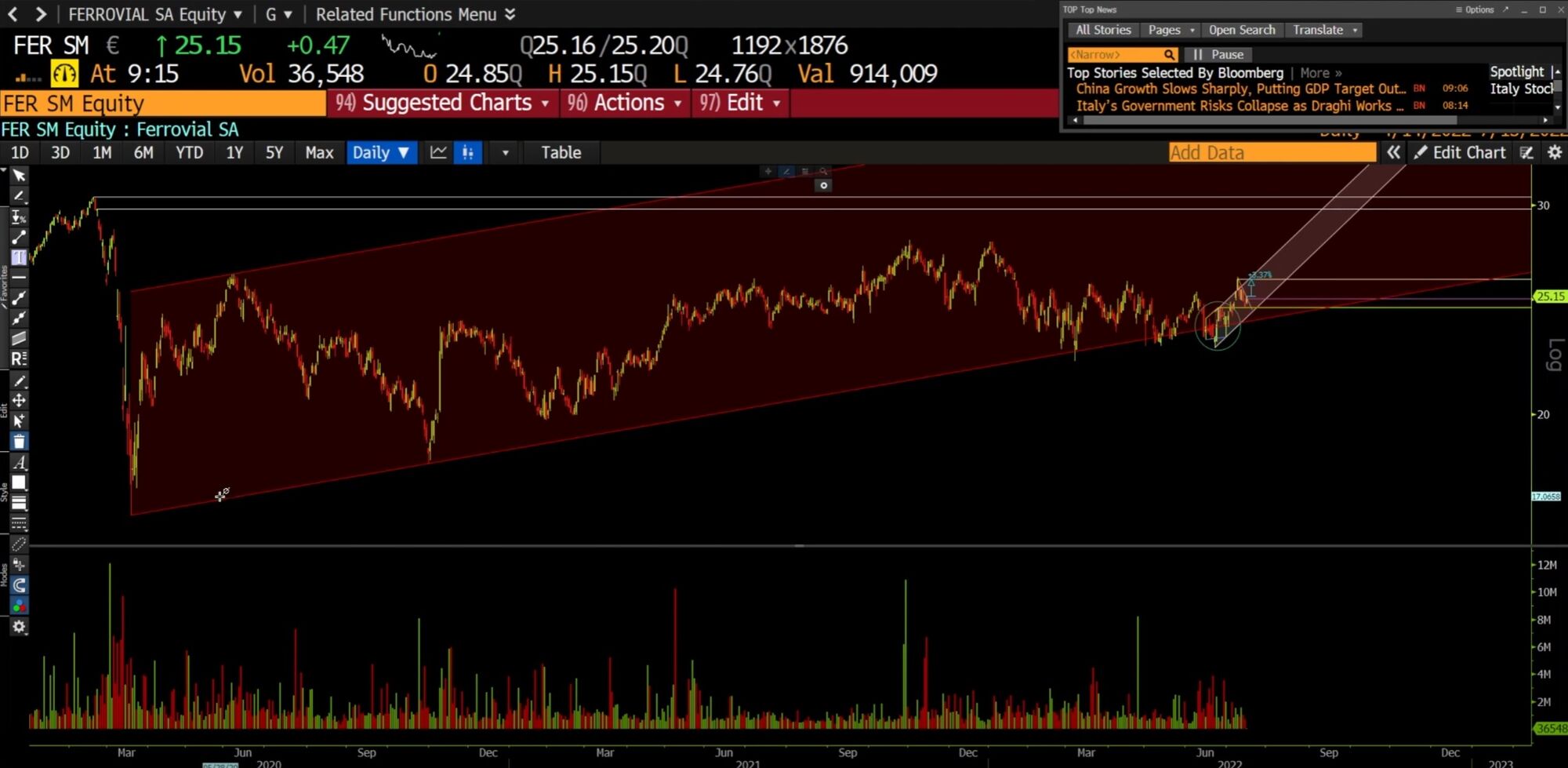1568x768 pixels.
Task: Toggle the dashed ellipse mode
Action: point(19,544)
